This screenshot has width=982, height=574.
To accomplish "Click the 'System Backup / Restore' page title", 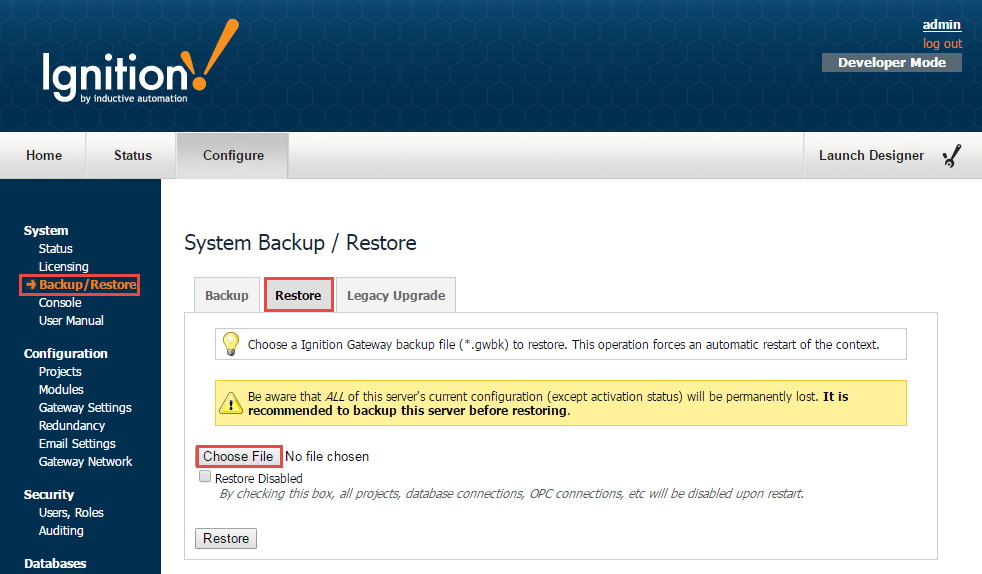I will 300,242.
